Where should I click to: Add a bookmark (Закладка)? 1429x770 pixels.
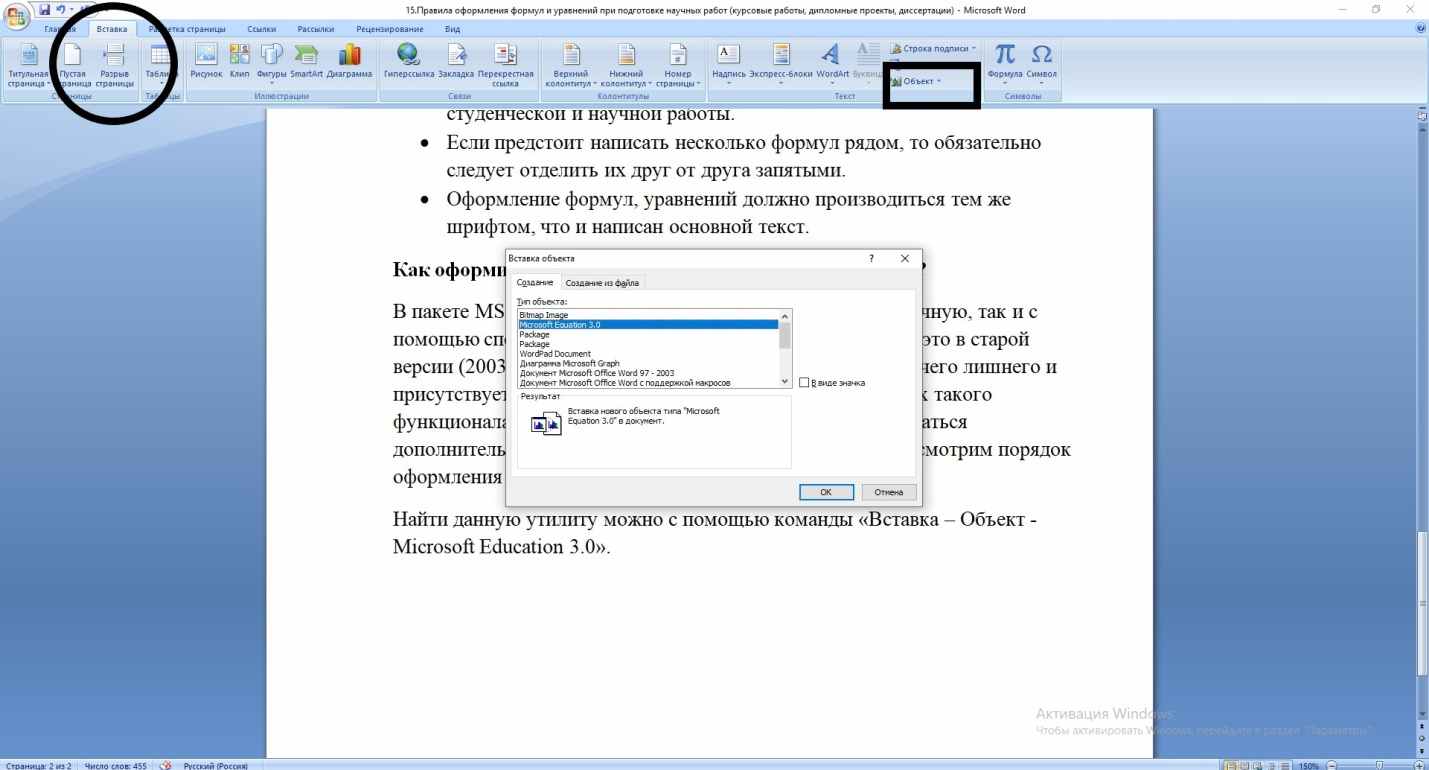[456, 62]
